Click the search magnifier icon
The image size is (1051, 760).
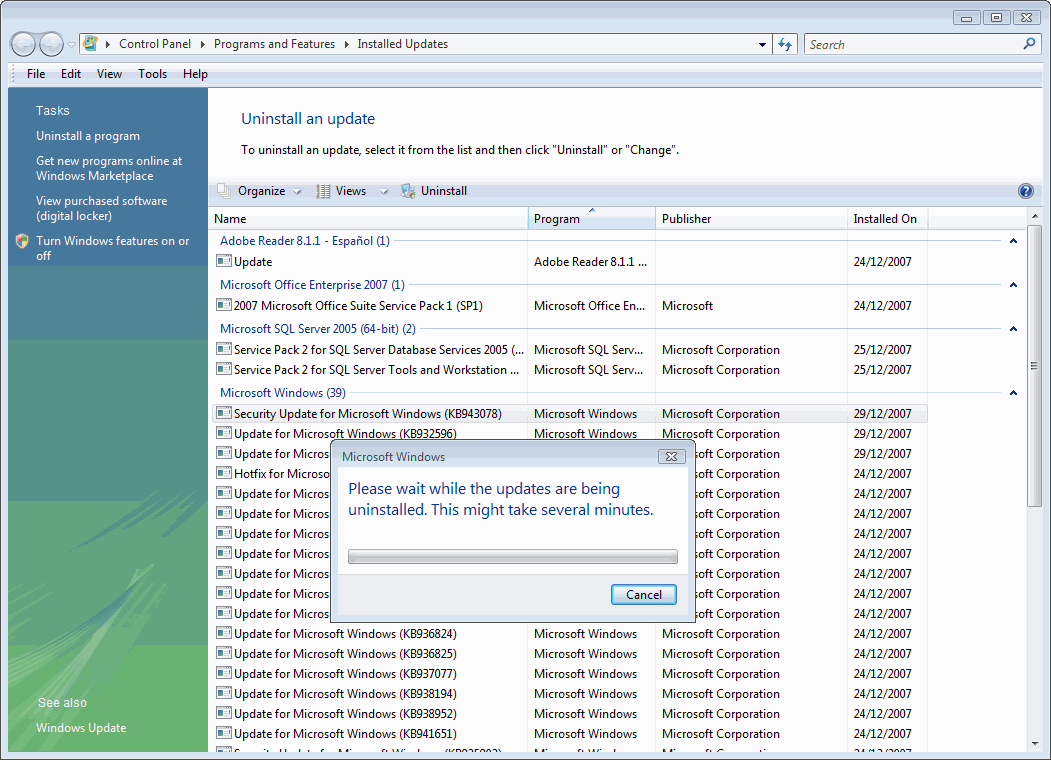click(x=1030, y=44)
